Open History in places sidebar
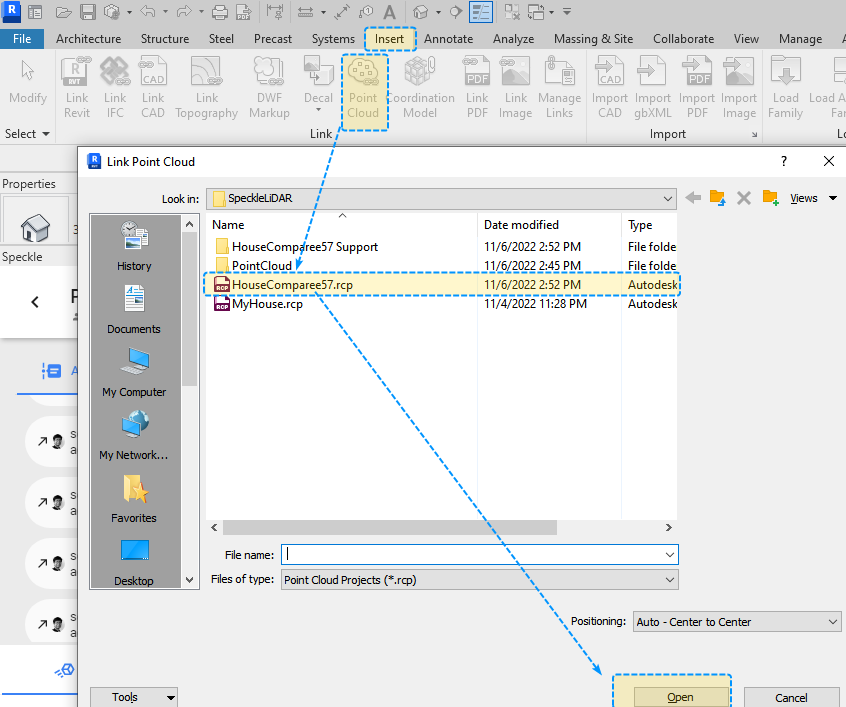Viewport: 846px width, 707px height. coord(134,246)
